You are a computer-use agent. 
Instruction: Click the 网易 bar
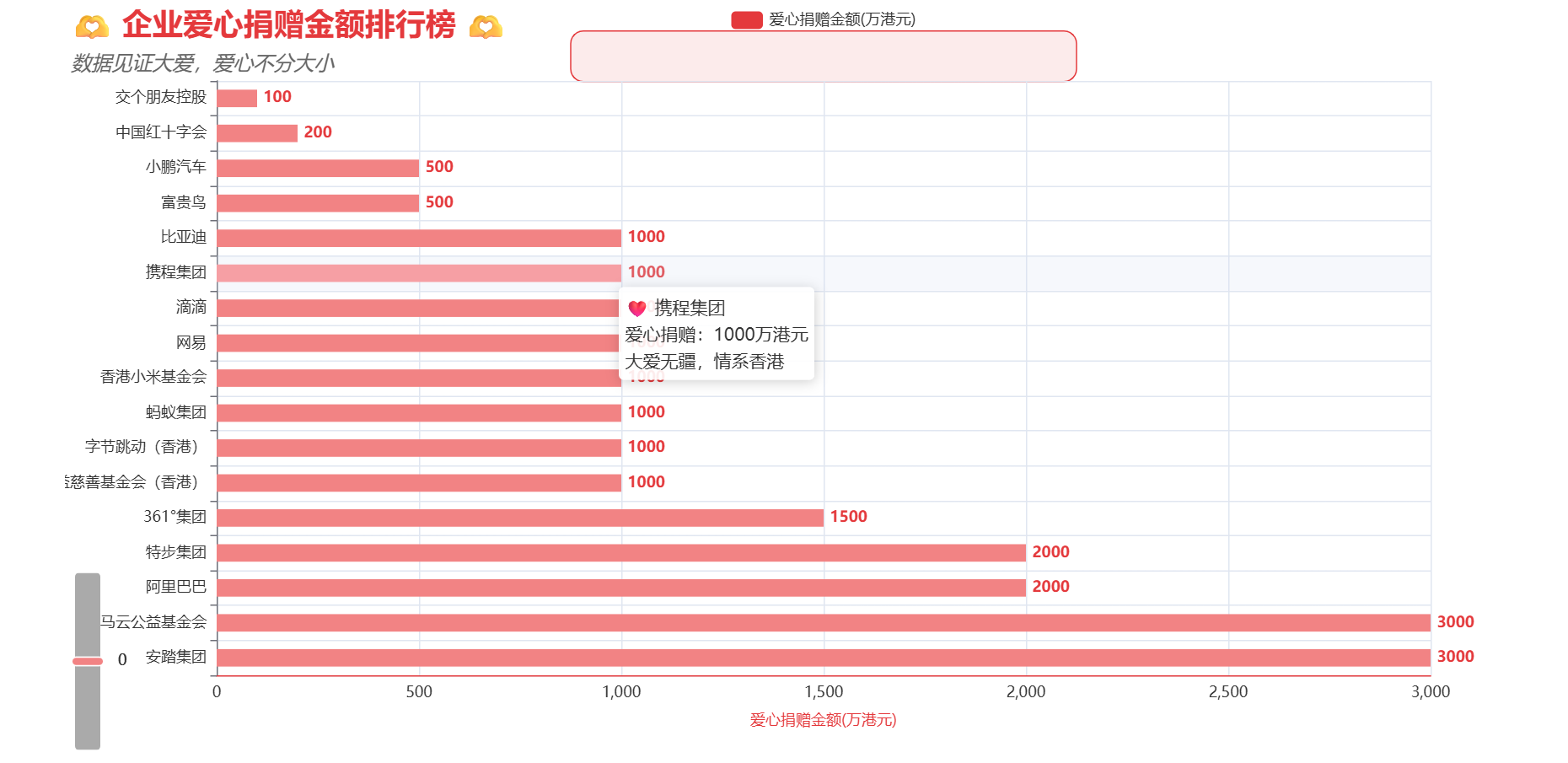[x=419, y=343]
